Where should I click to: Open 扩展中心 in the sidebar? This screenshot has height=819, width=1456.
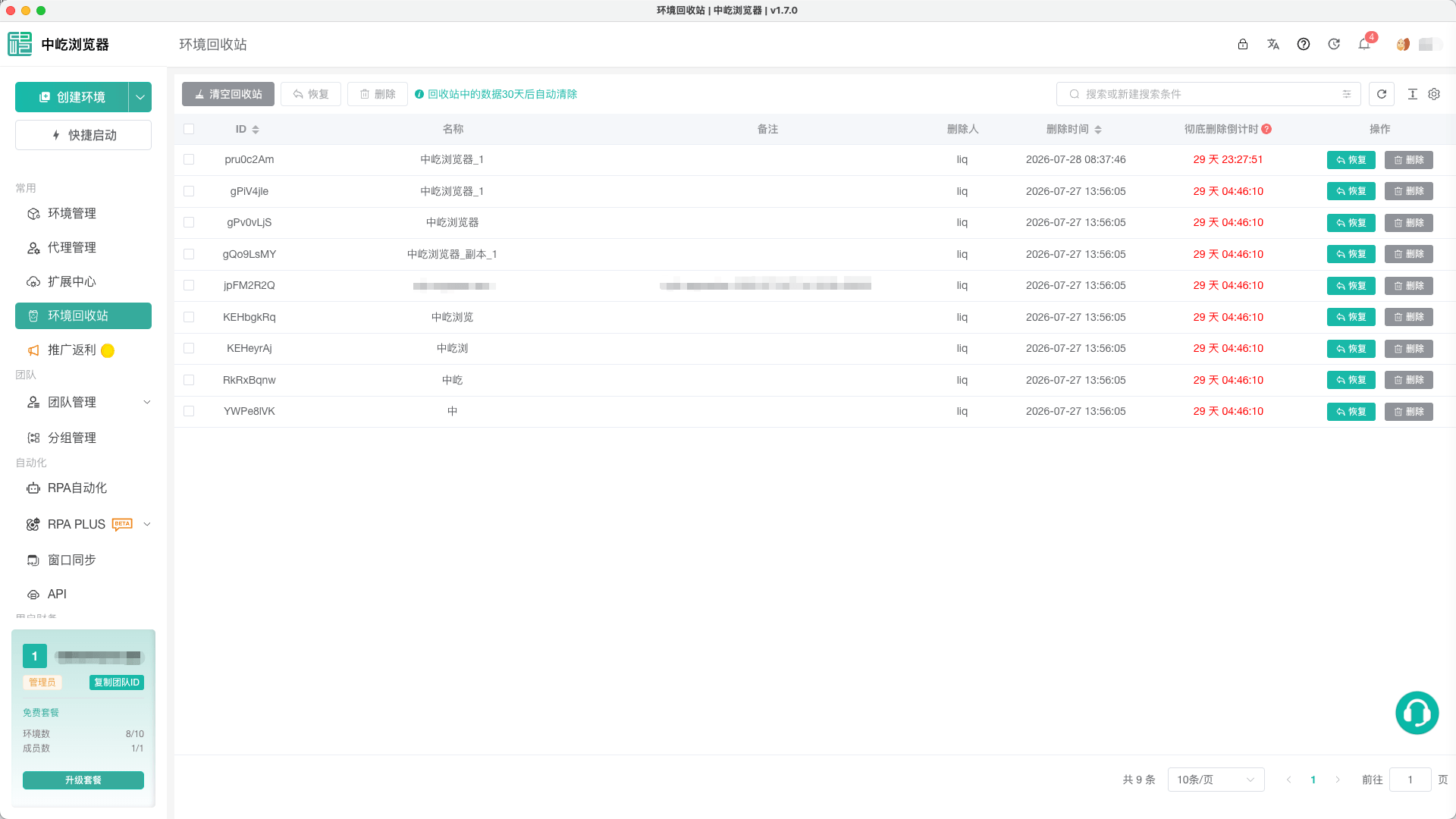(83, 282)
